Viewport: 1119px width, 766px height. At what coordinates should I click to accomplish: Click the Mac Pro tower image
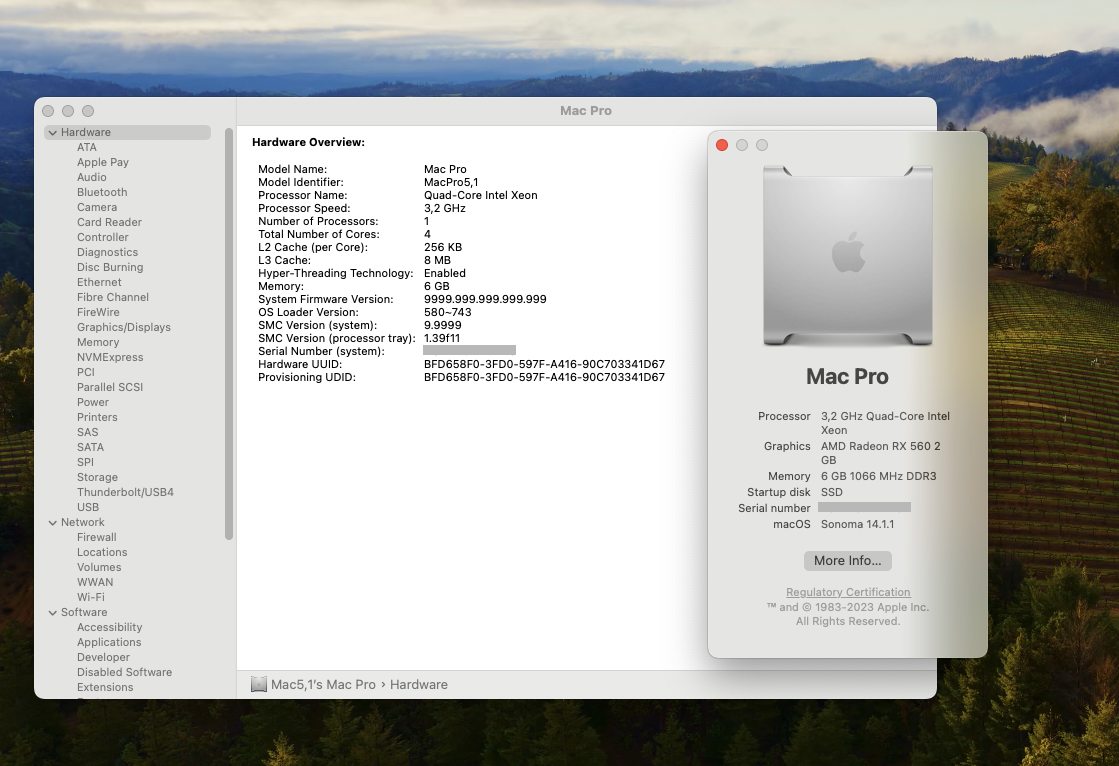click(x=848, y=256)
